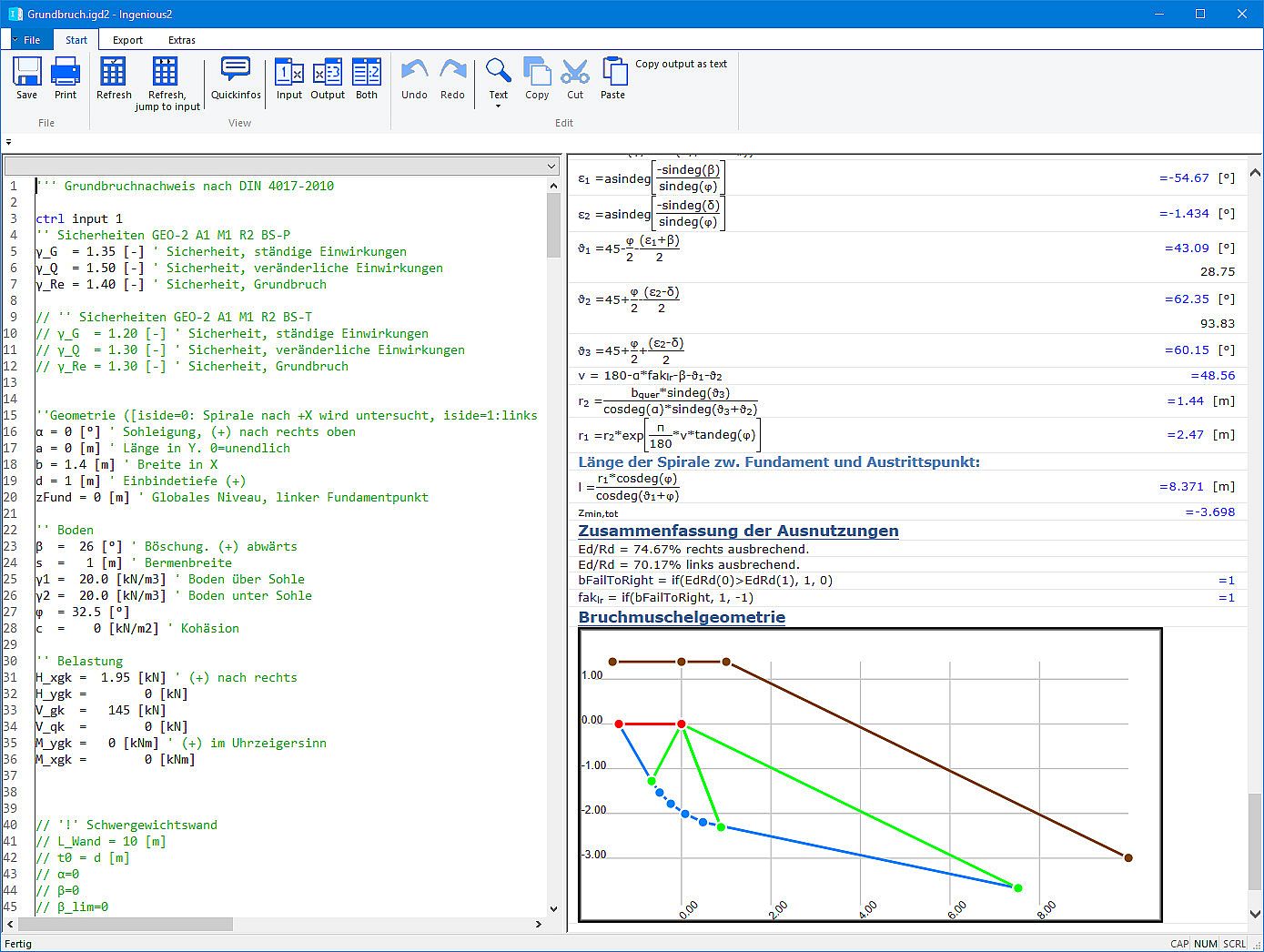Click Copy output as text
This screenshot has width=1264, height=952.
(681, 64)
